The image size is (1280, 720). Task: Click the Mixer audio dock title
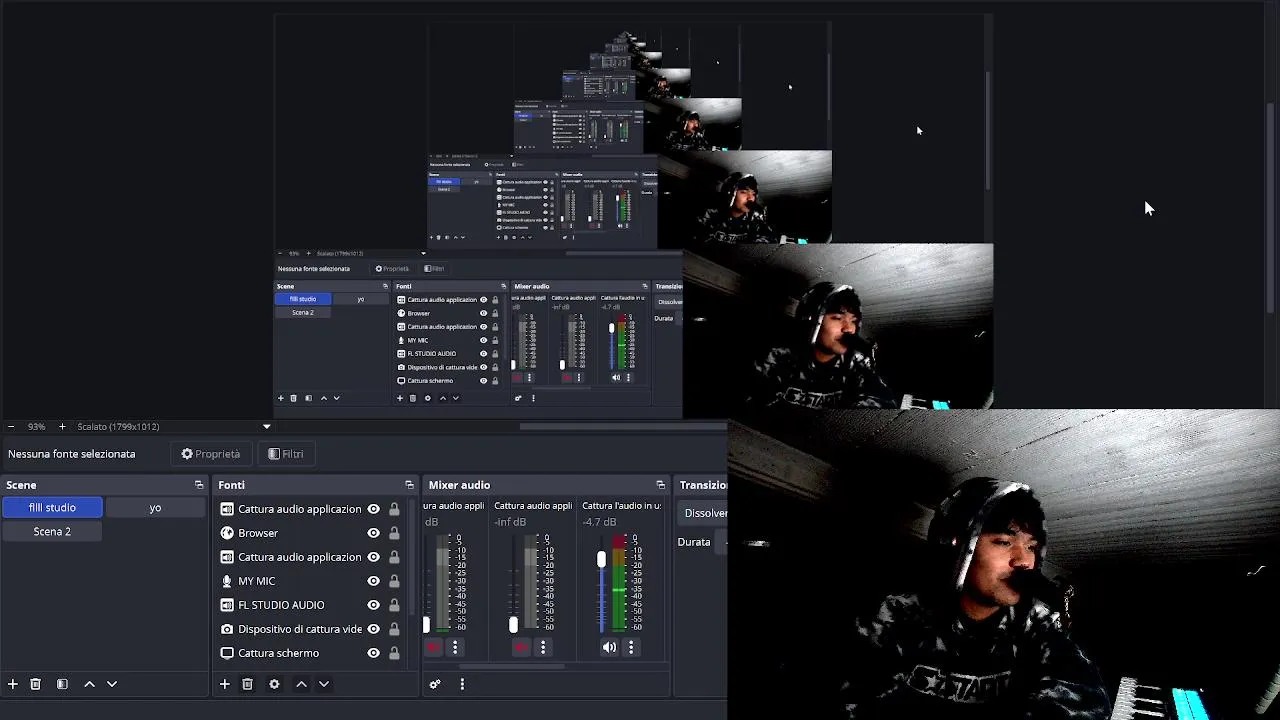[x=459, y=485]
